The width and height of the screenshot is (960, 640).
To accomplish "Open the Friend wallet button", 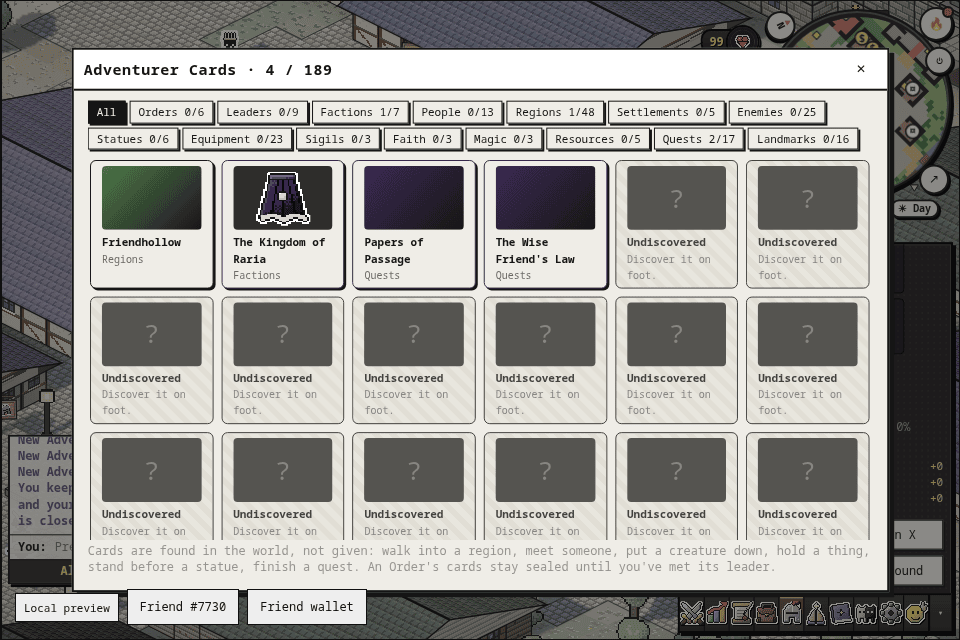I will tap(307, 607).
